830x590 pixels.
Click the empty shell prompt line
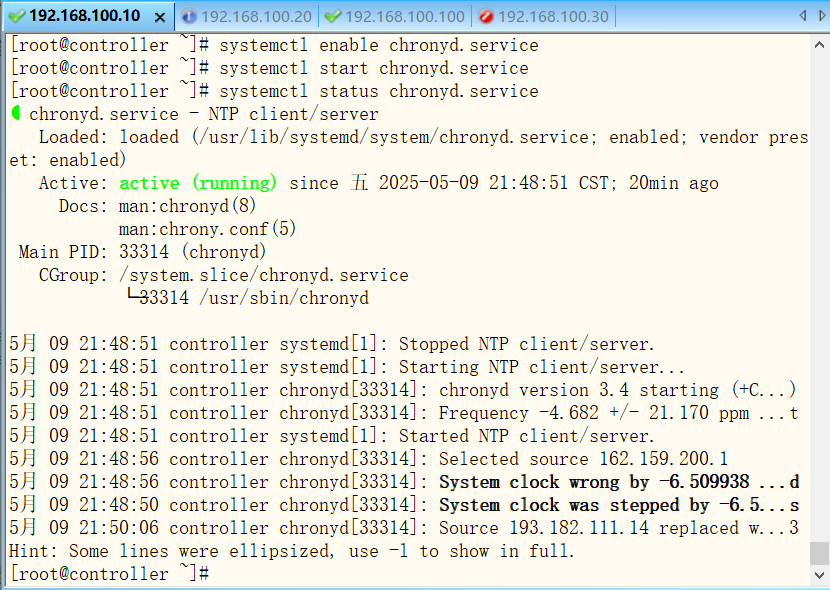pos(110,573)
